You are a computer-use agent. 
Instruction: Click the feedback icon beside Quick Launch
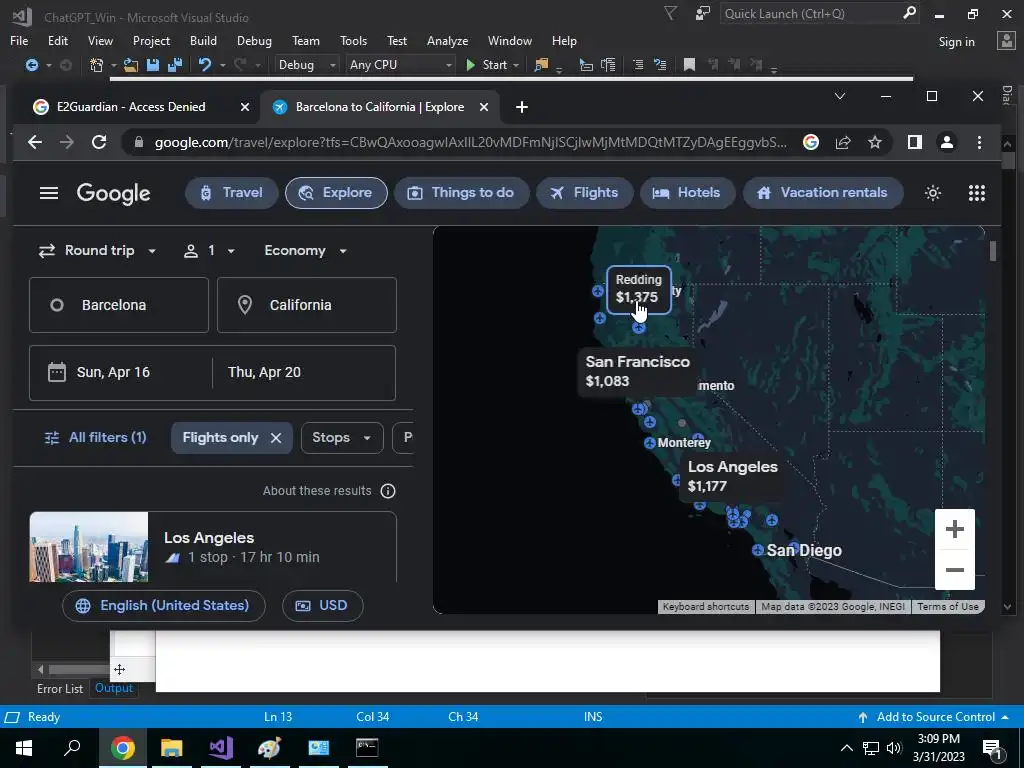coord(703,13)
